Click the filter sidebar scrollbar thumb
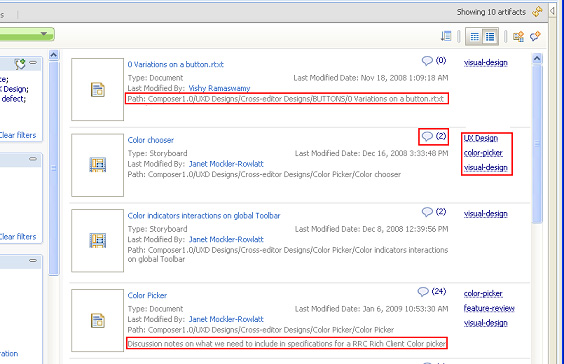The image size is (564, 364). pos(54,168)
